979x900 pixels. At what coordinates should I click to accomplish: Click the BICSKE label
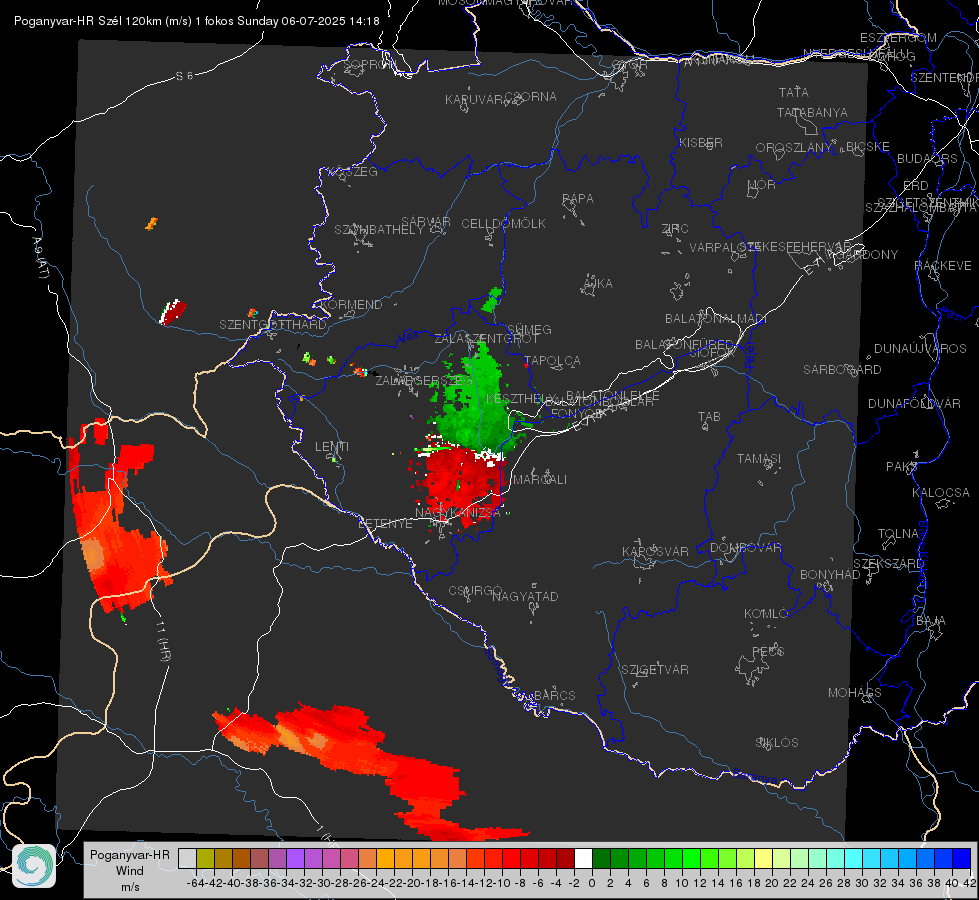pyautogui.click(x=867, y=147)
